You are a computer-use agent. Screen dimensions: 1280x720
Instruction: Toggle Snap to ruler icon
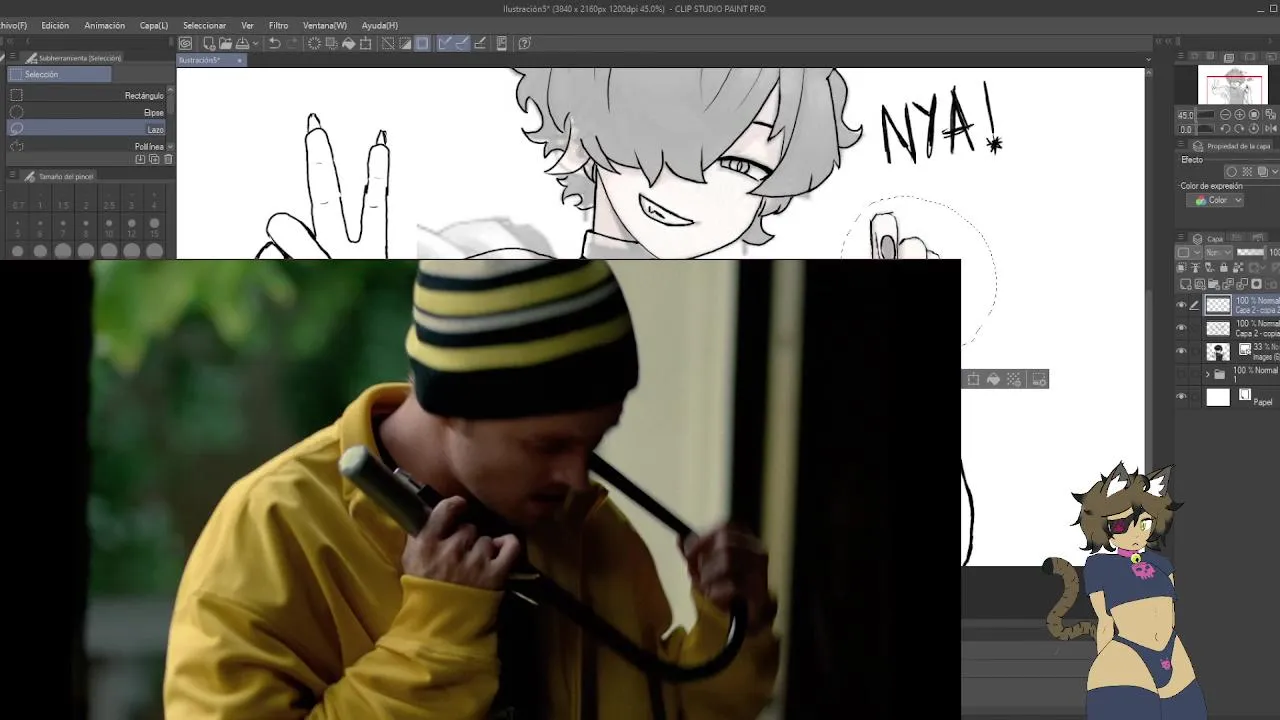click(444, 43)
